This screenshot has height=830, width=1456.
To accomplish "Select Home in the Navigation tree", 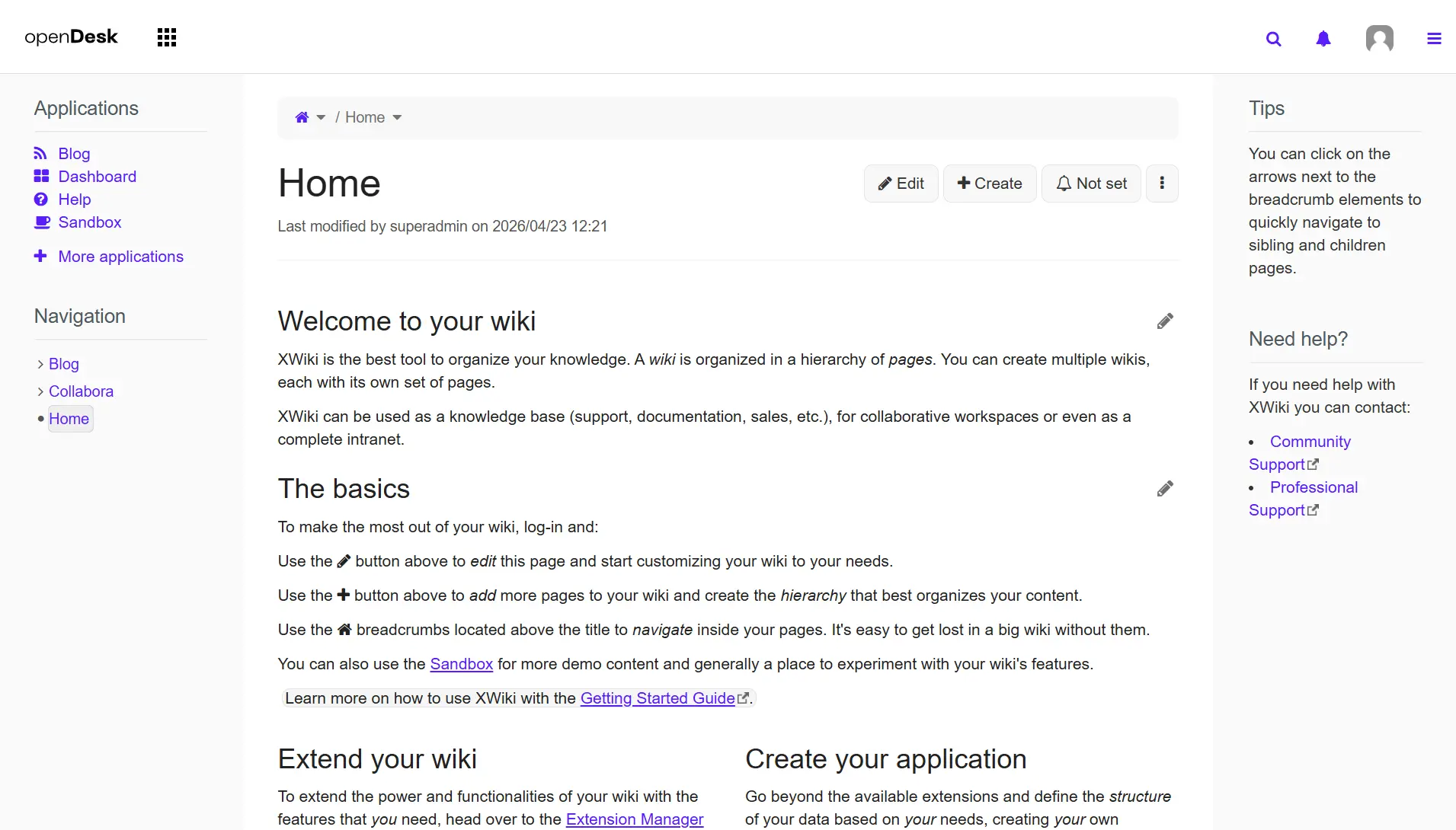I will tap(69, 419).
